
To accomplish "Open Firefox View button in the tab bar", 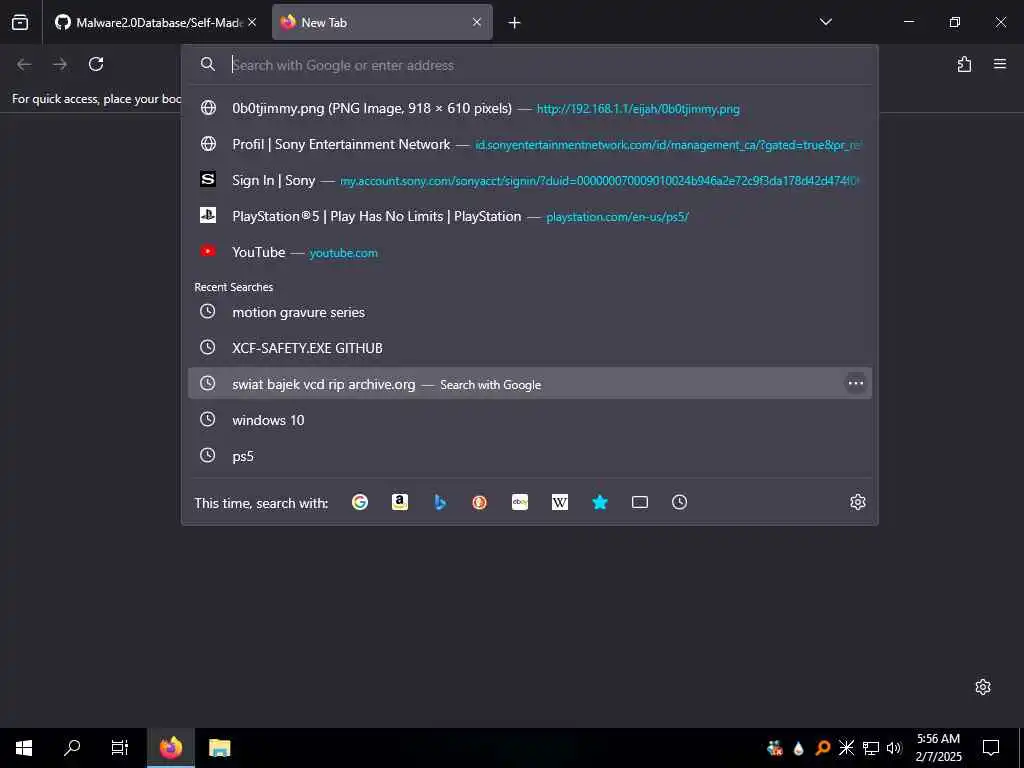I will pos(20,22).
